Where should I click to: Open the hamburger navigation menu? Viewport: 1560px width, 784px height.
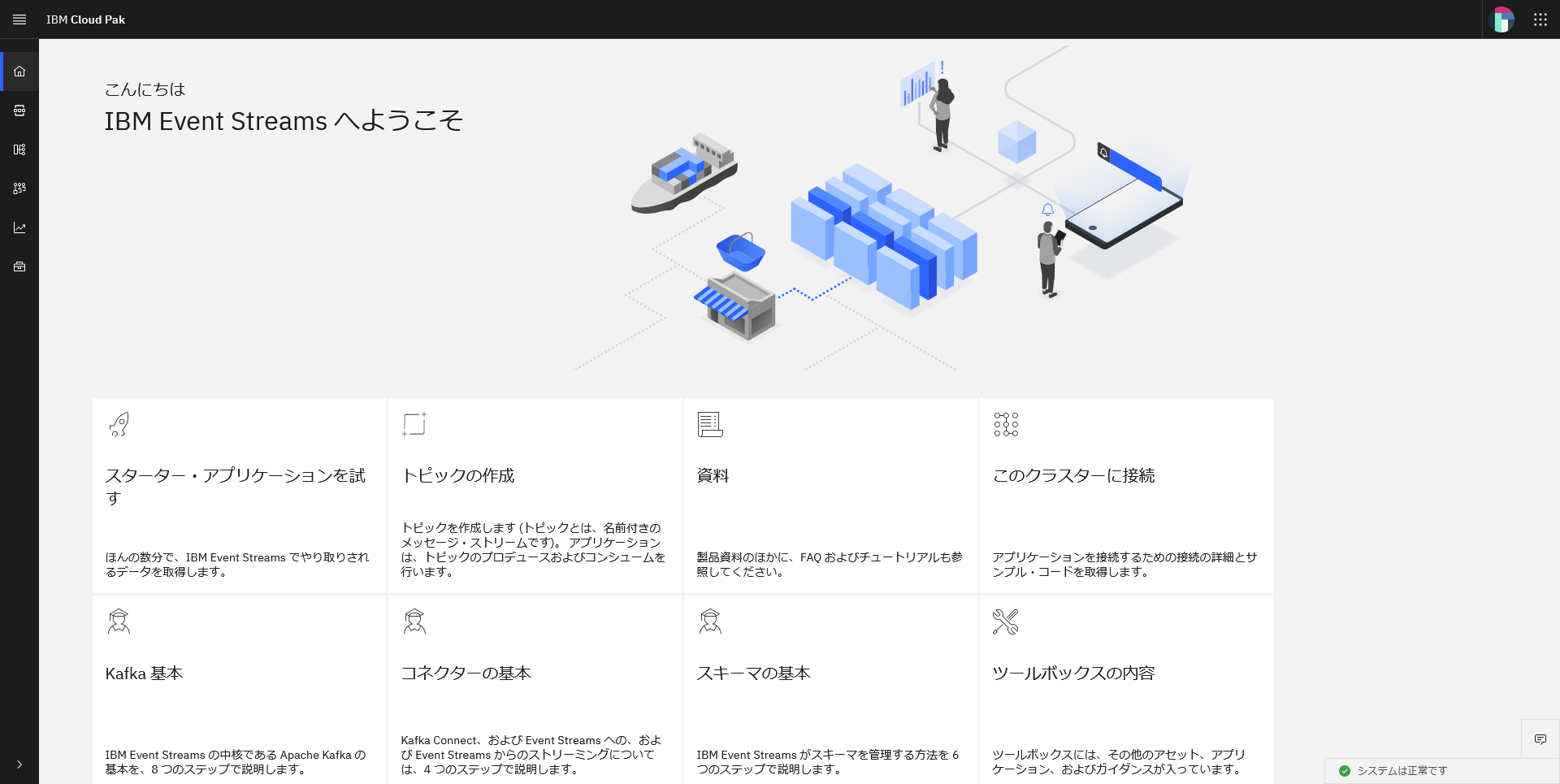click(x=19, y=19)
